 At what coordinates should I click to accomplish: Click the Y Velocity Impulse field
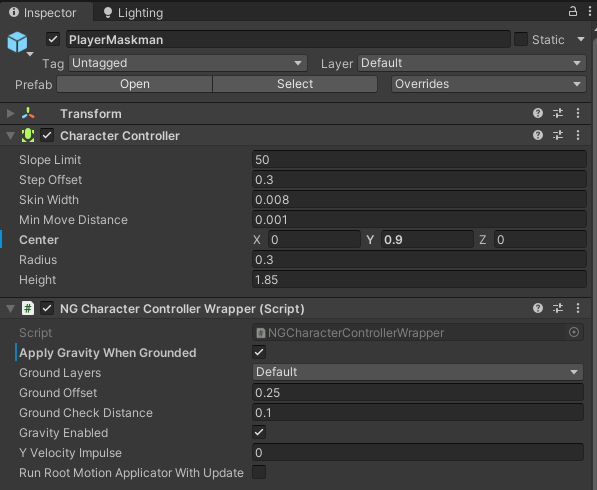(x=418, y=452)
